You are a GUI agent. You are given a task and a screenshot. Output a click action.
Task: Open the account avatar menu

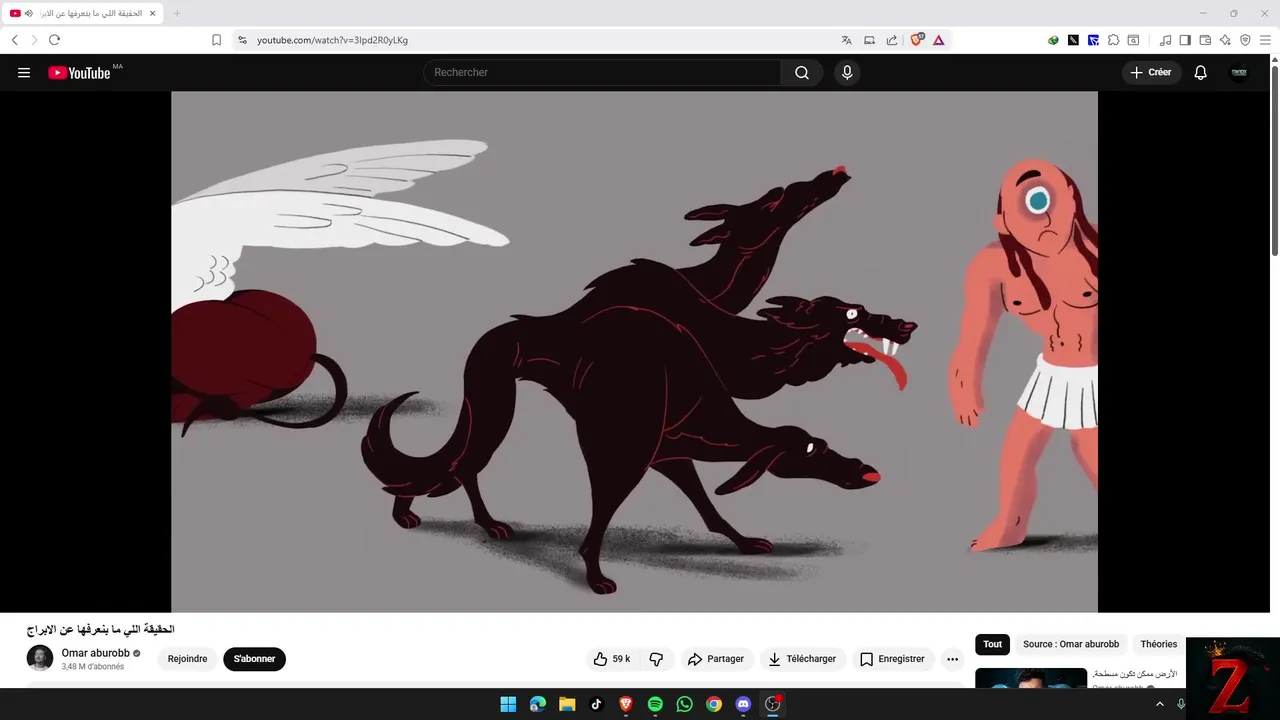point(1239,72)
